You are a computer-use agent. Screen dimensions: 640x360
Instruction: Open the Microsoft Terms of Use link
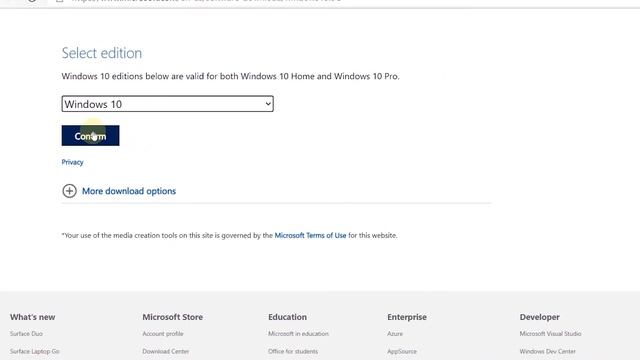(310, 235)
